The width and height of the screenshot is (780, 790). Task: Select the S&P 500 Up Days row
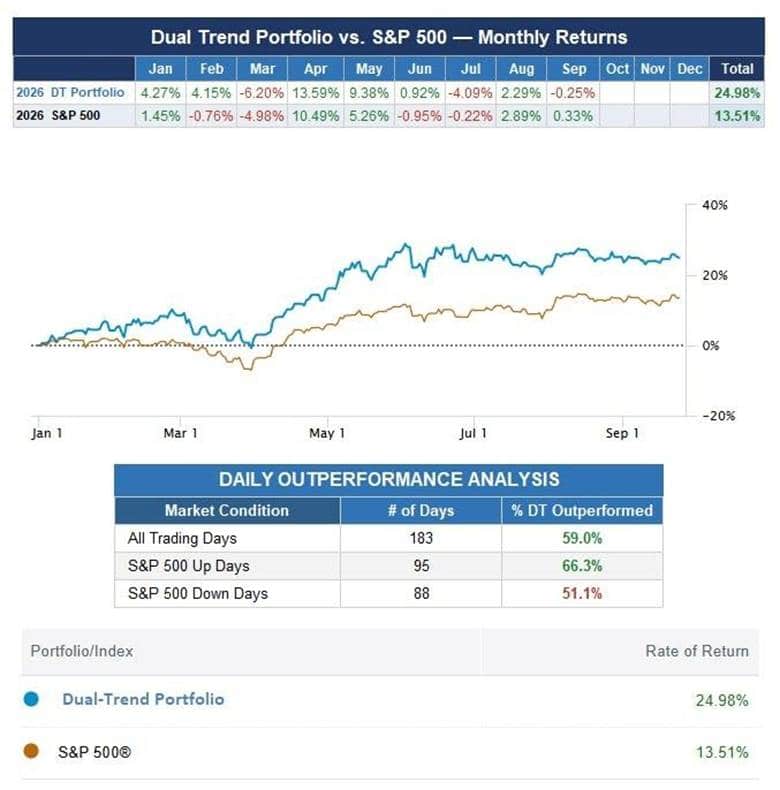point(388,566)
